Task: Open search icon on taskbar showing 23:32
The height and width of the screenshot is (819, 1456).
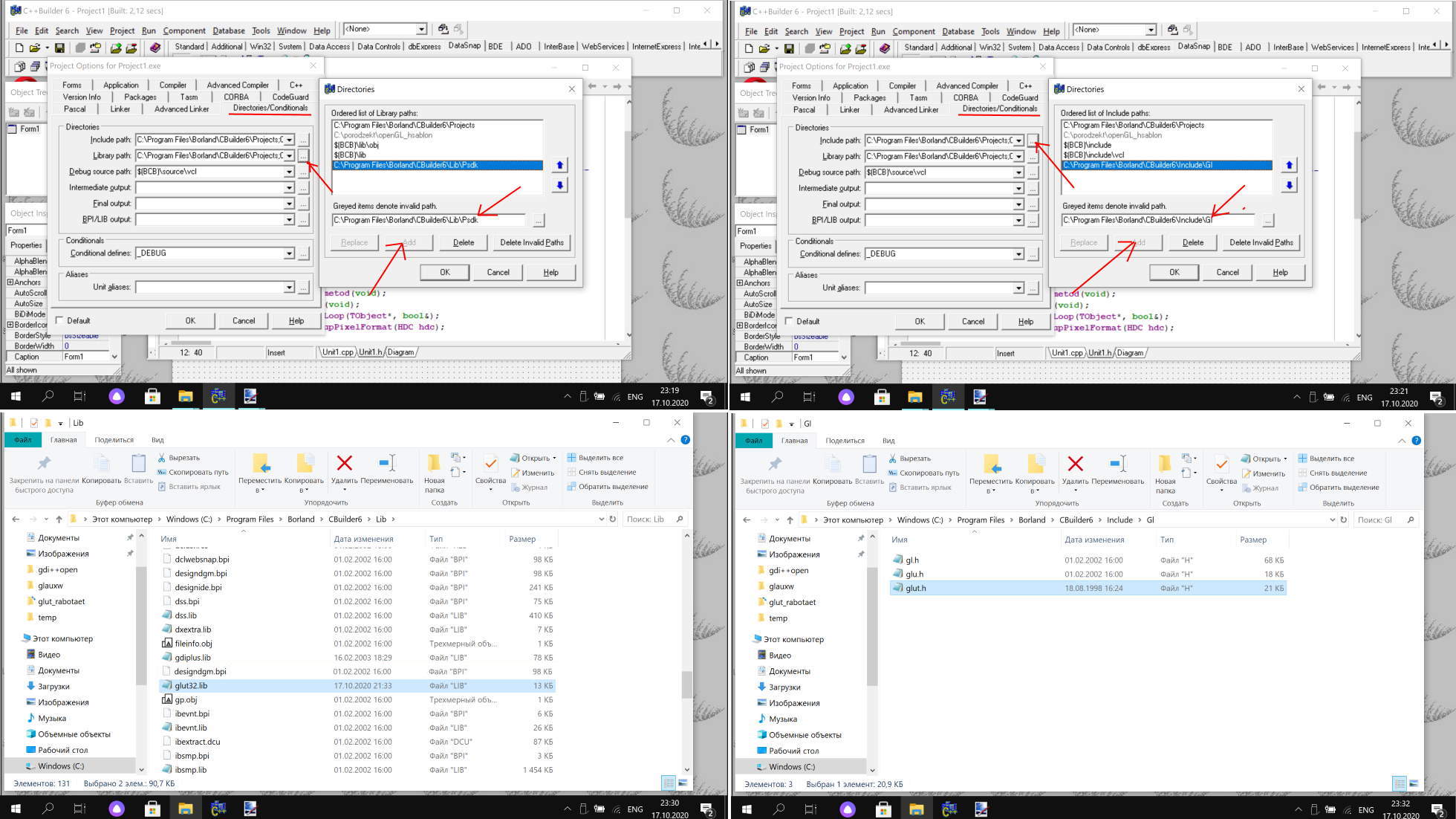Action: tap(779, 809)
